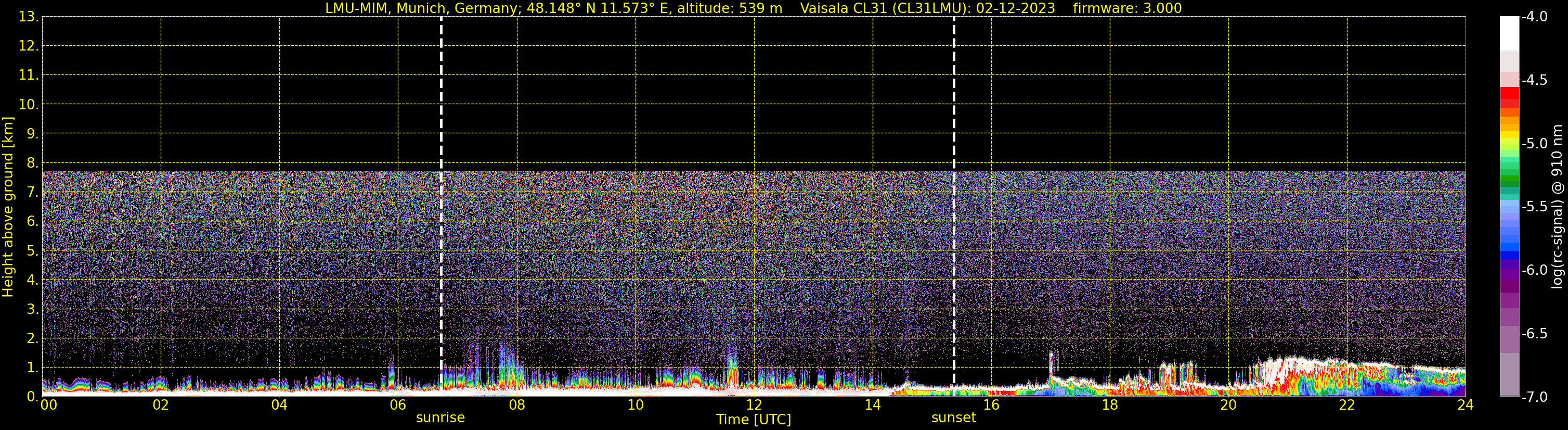Click the yellow segment of the colorbar

[1509, 135]
